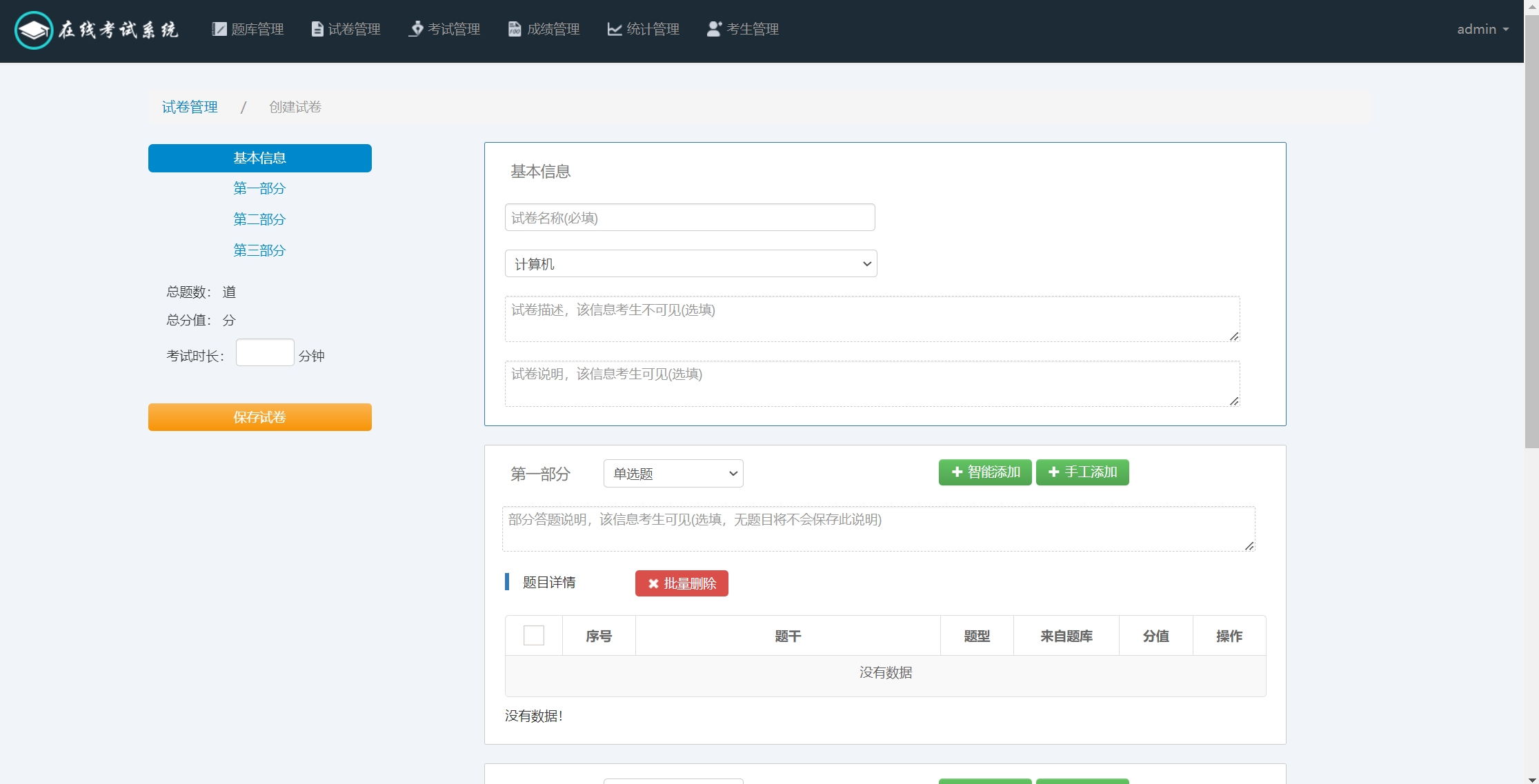Click the plus icon on 智能添加

(x=957, y=472)
